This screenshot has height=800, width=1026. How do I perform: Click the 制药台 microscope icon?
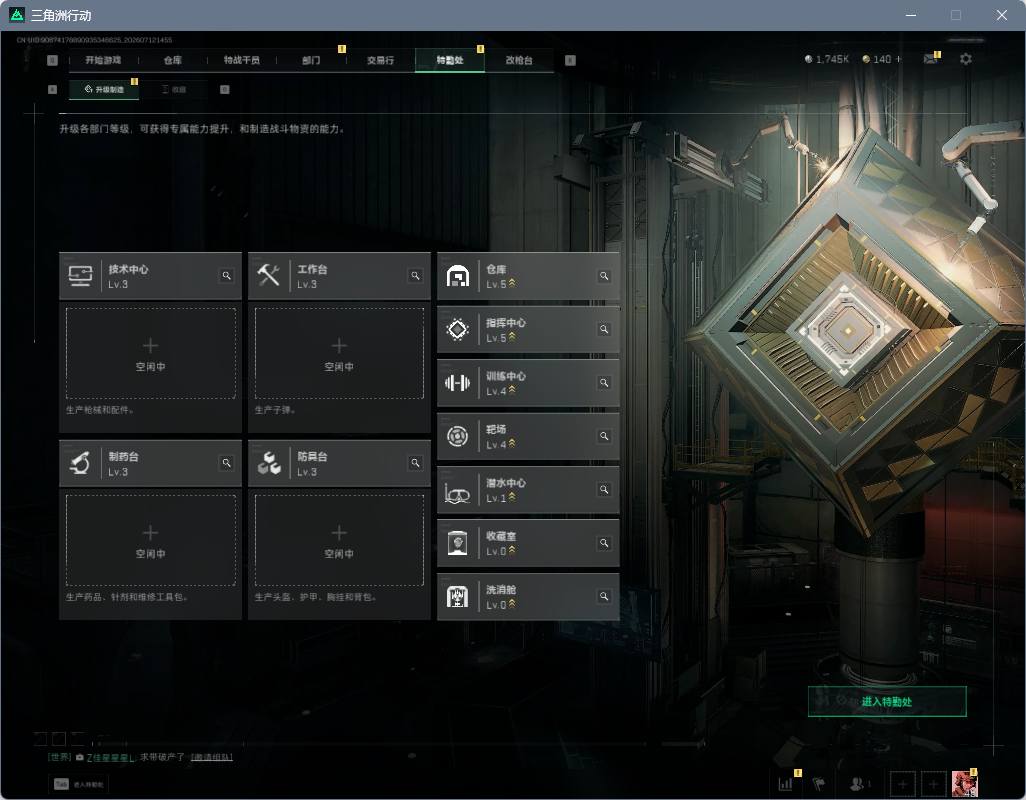pos(80,463)
